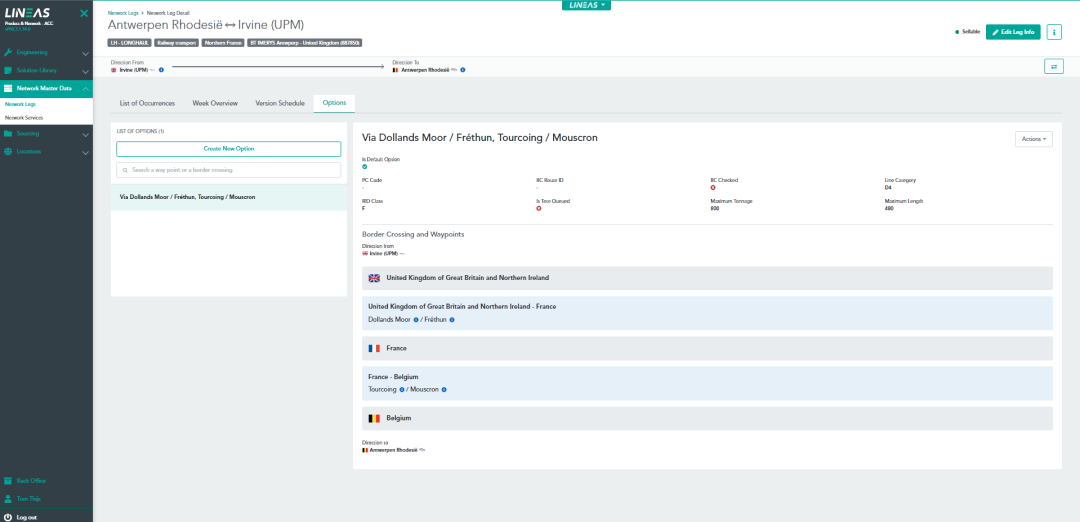The width and height of the screenshot is (1080, 522).
Task: Click the RC Checked red cross icon
Action: [x=713, y=187]
